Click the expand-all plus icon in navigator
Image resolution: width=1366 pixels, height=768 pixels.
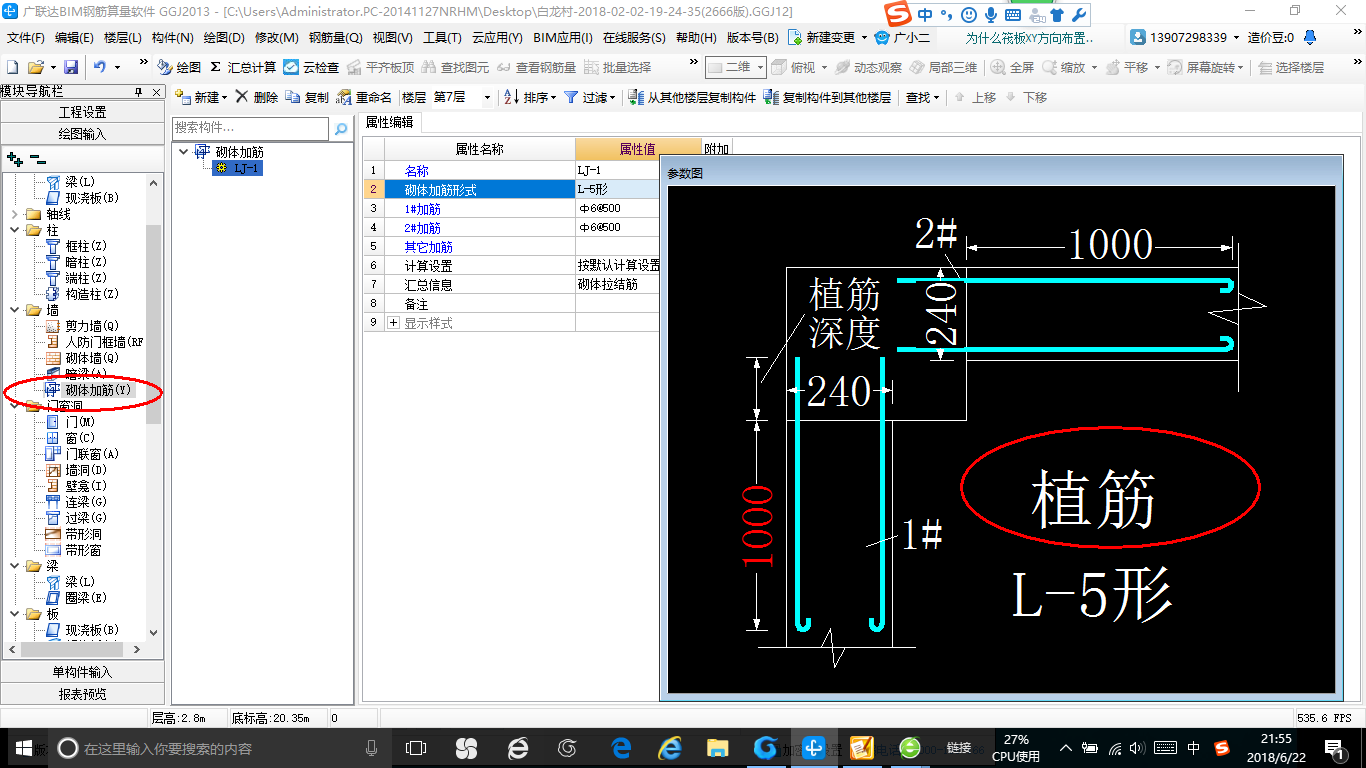(x=14, y=159)
